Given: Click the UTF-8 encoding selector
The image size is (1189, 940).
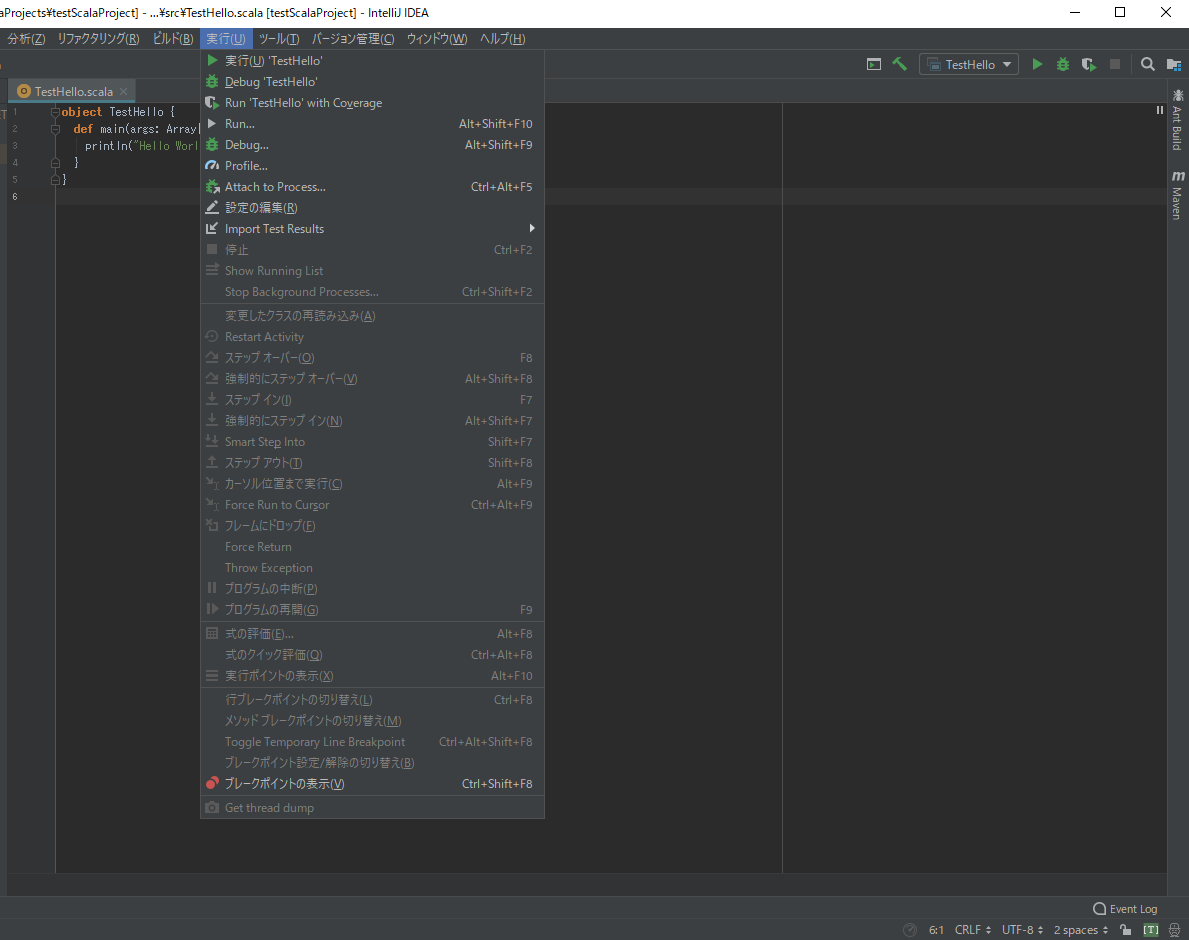Looking at the screenshot, I should [1022, 930].
